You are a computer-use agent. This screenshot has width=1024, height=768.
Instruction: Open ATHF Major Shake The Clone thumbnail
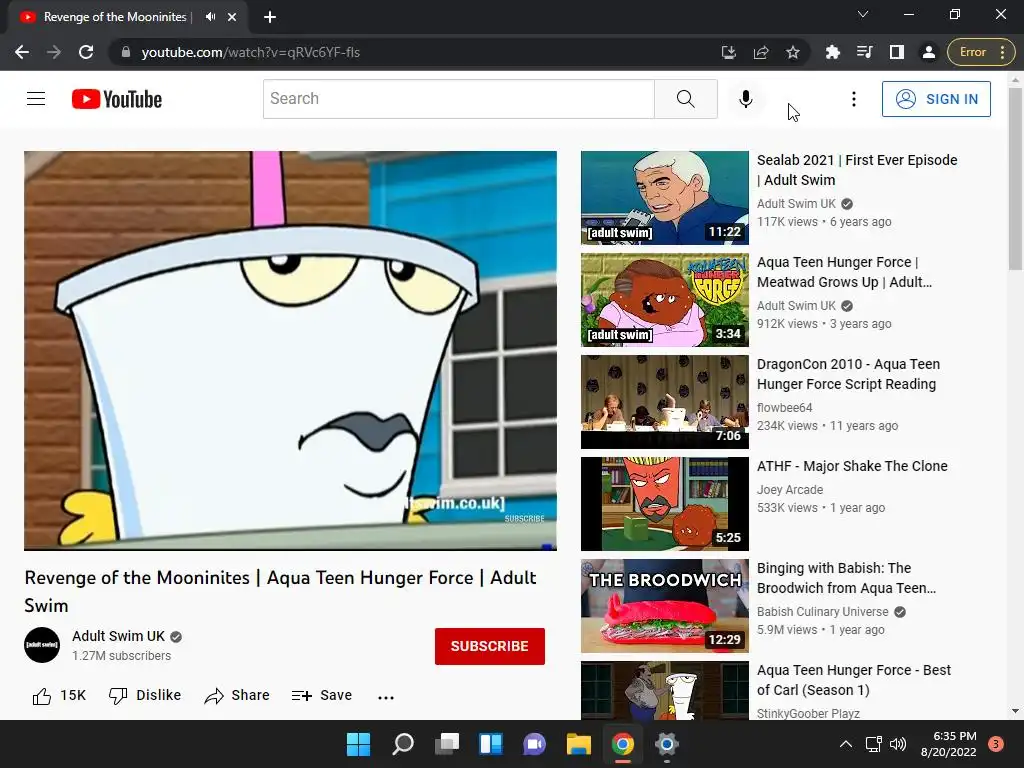pyautogui.click(x=665, y=504)
